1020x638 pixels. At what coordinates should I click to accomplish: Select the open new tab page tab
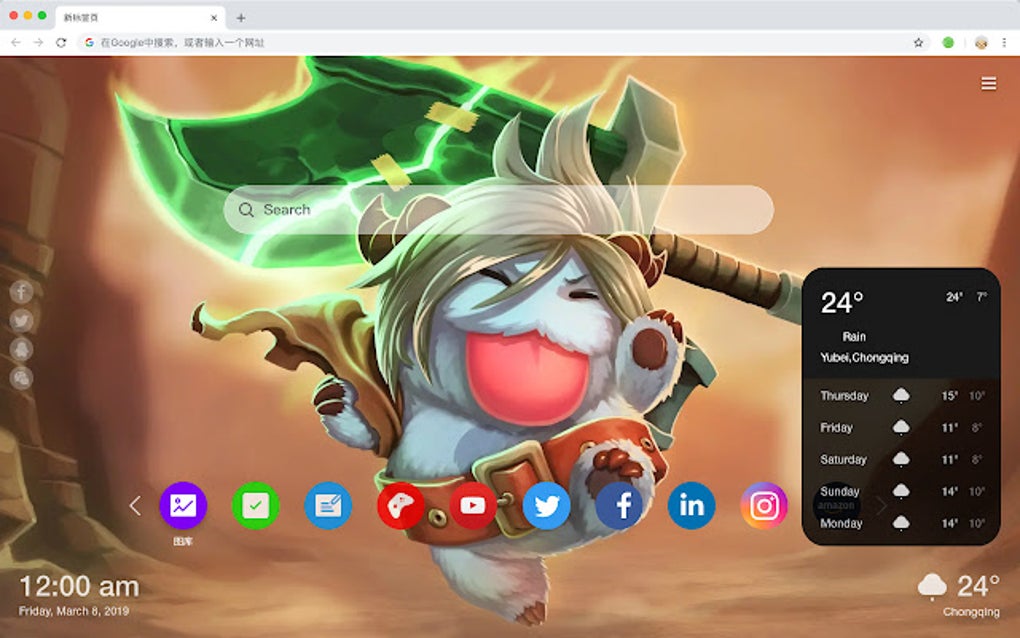point(140,18)
